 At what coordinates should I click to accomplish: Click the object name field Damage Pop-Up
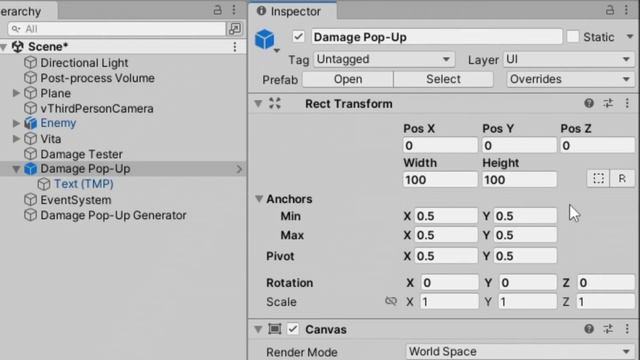pos(437,37)
